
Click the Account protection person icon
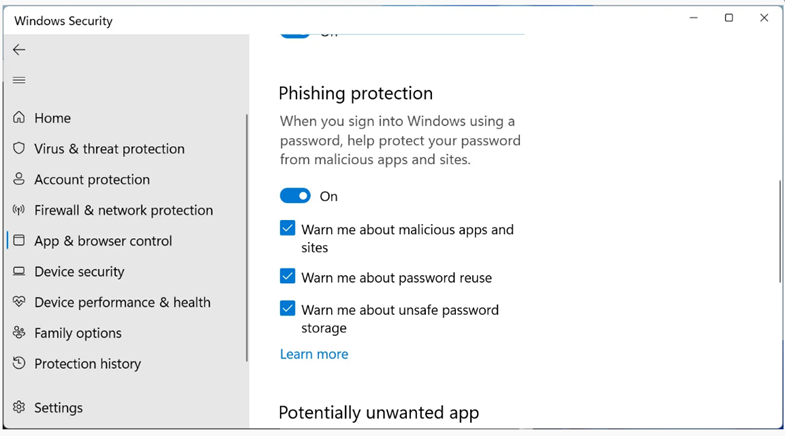[19, 179]
